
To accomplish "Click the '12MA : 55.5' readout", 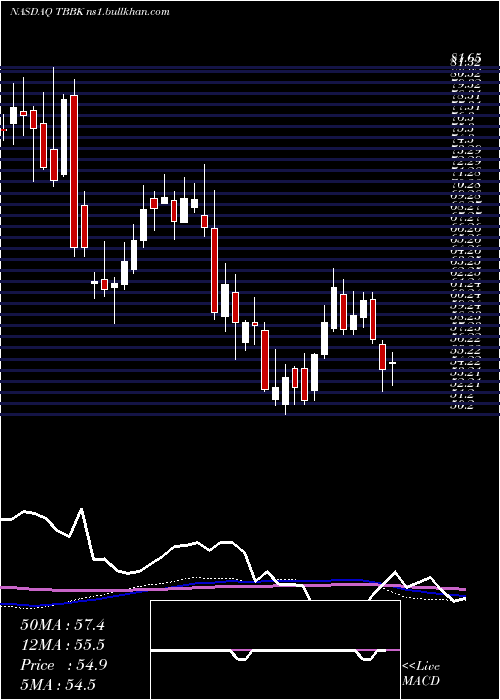I will tap(62, 645).
